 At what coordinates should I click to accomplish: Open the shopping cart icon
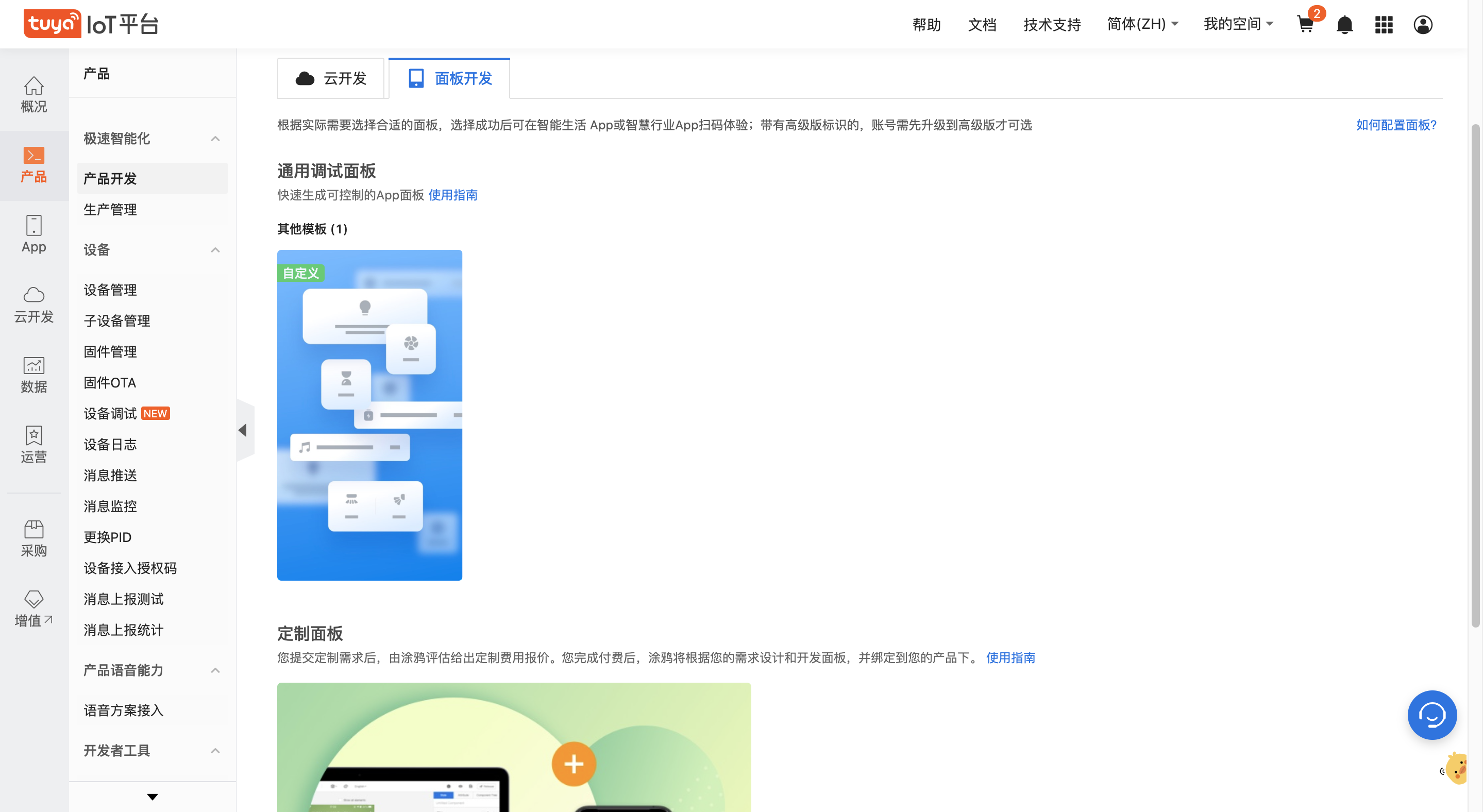click(x=1305, y=24)
